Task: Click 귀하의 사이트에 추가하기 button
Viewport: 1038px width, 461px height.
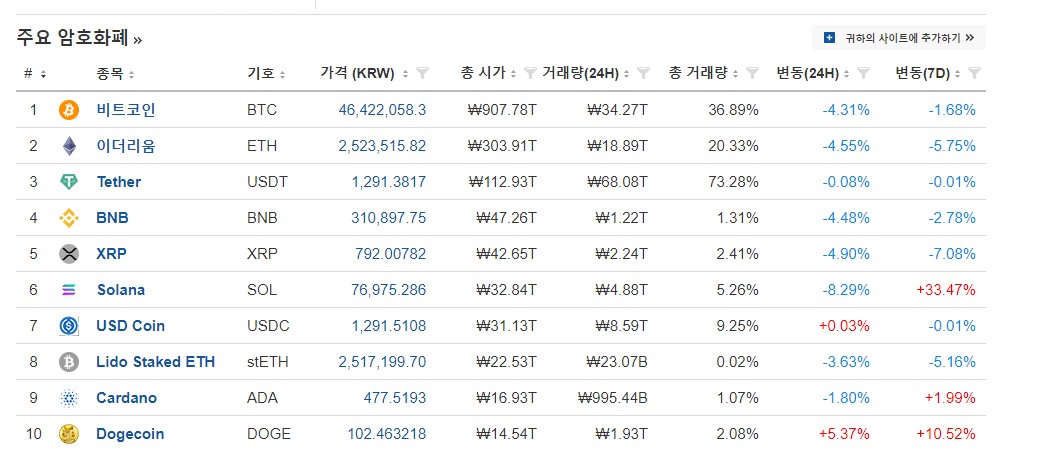Action: (899, 38)
